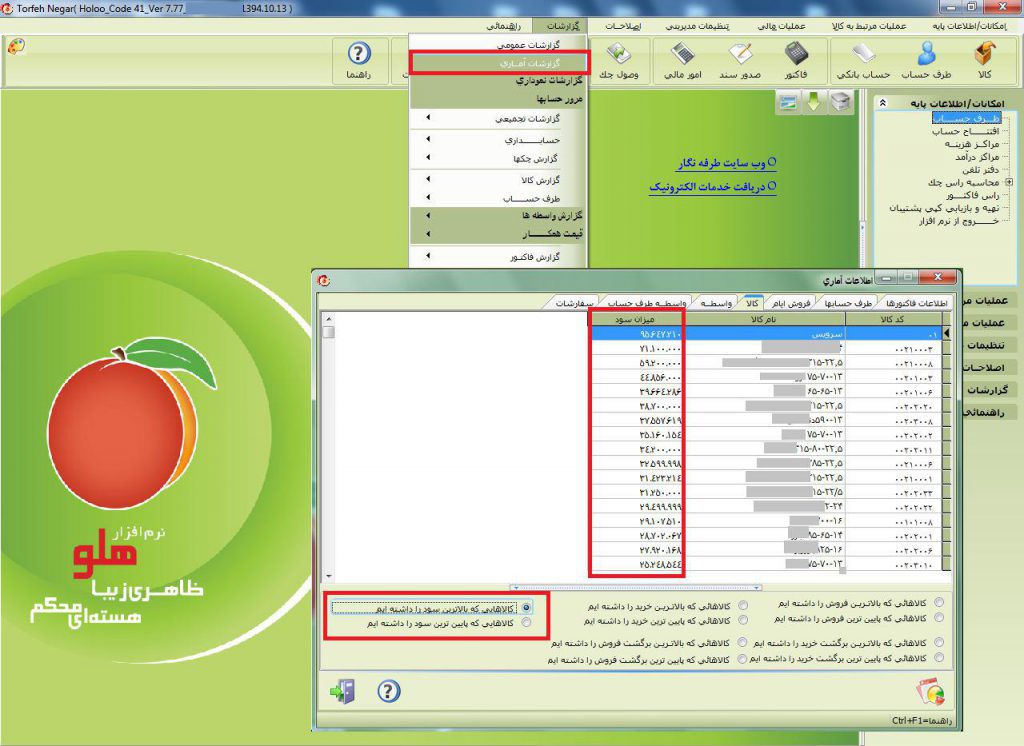The image size is (1024, 746).
Task: Click the اصلاحات sidebar section button
Action: [987, 368]
